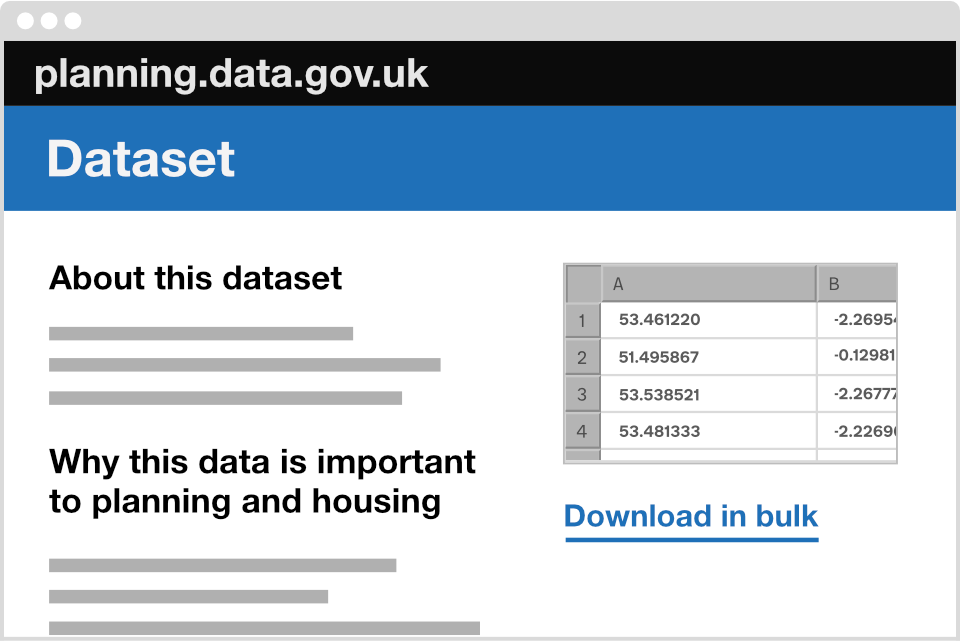Select row 3 header in table
Screen dimensions: 960x641
(x=582, y=394)
